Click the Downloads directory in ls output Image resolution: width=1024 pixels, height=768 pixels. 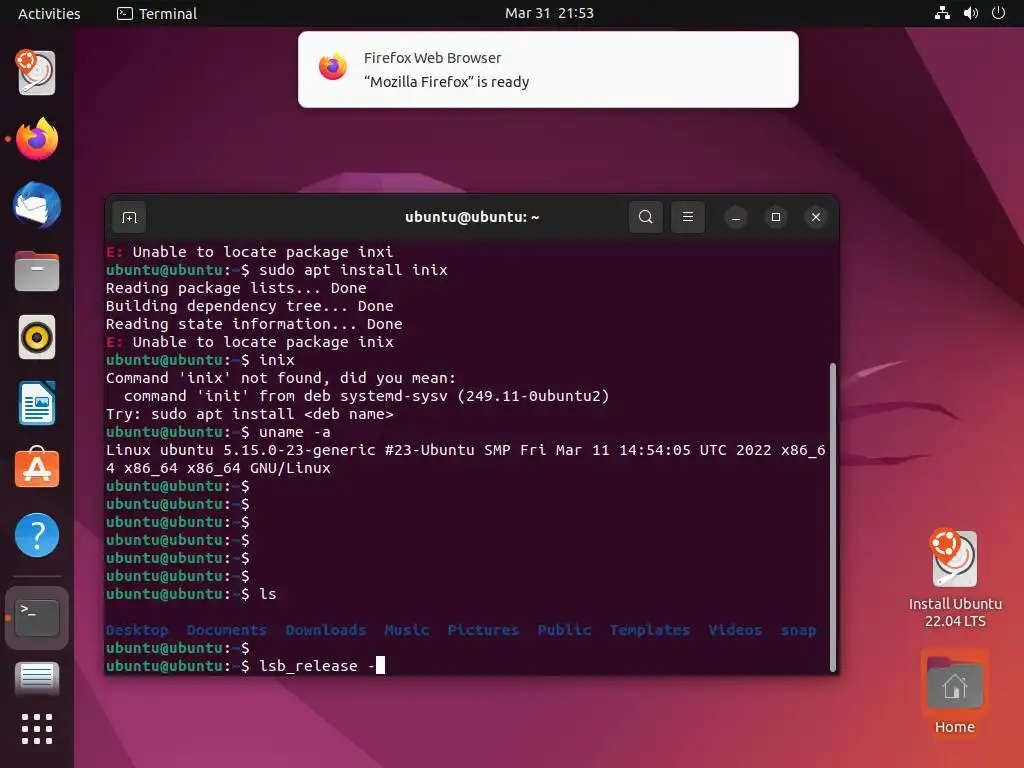[325, 630]
